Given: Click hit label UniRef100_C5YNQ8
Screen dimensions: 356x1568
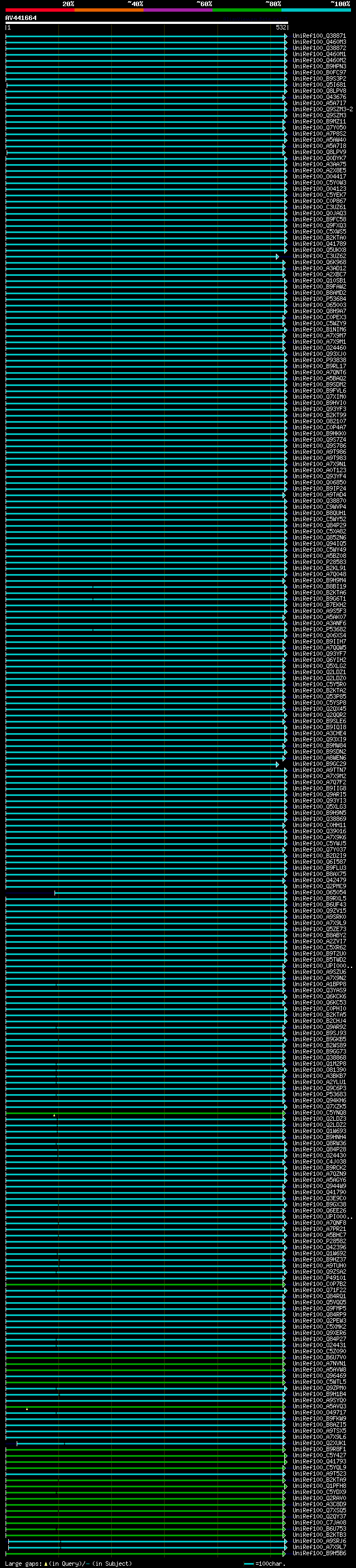Looking at the screenshot, I should pyautogui.click(x=319, y=1112).
